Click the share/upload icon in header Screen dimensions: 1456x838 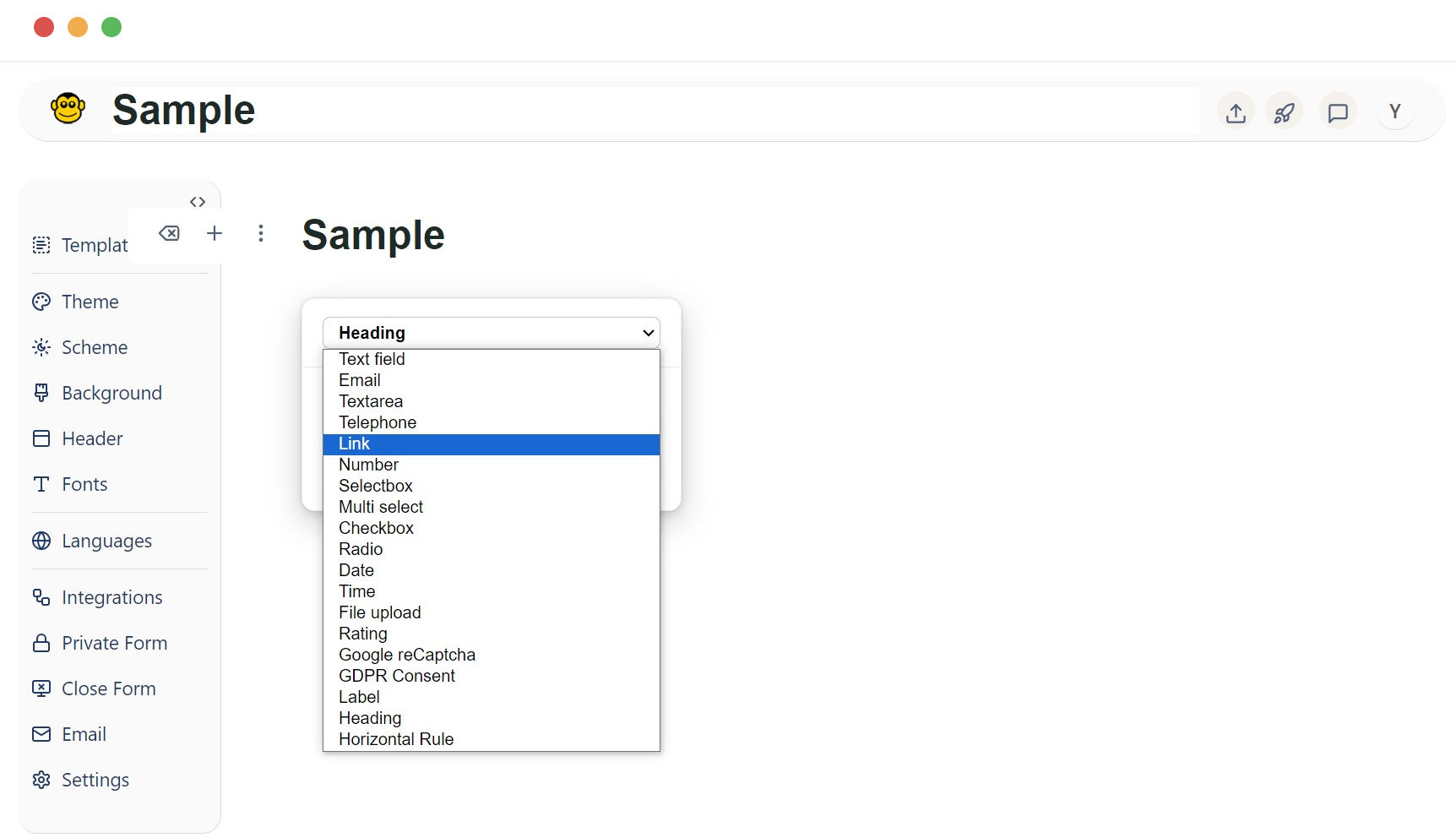coord(1236,112)
